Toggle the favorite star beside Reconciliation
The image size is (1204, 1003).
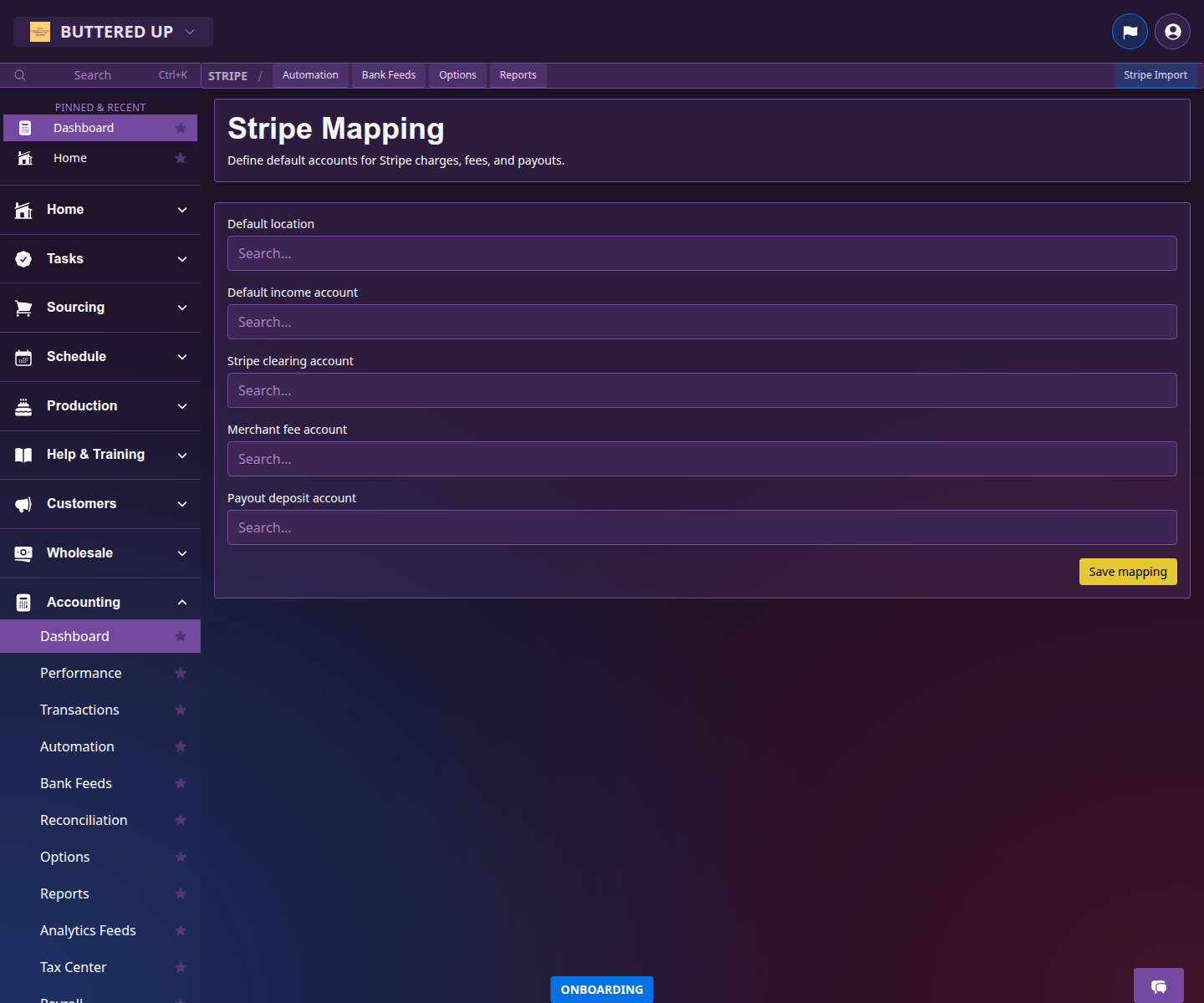(x=181, y=820)
